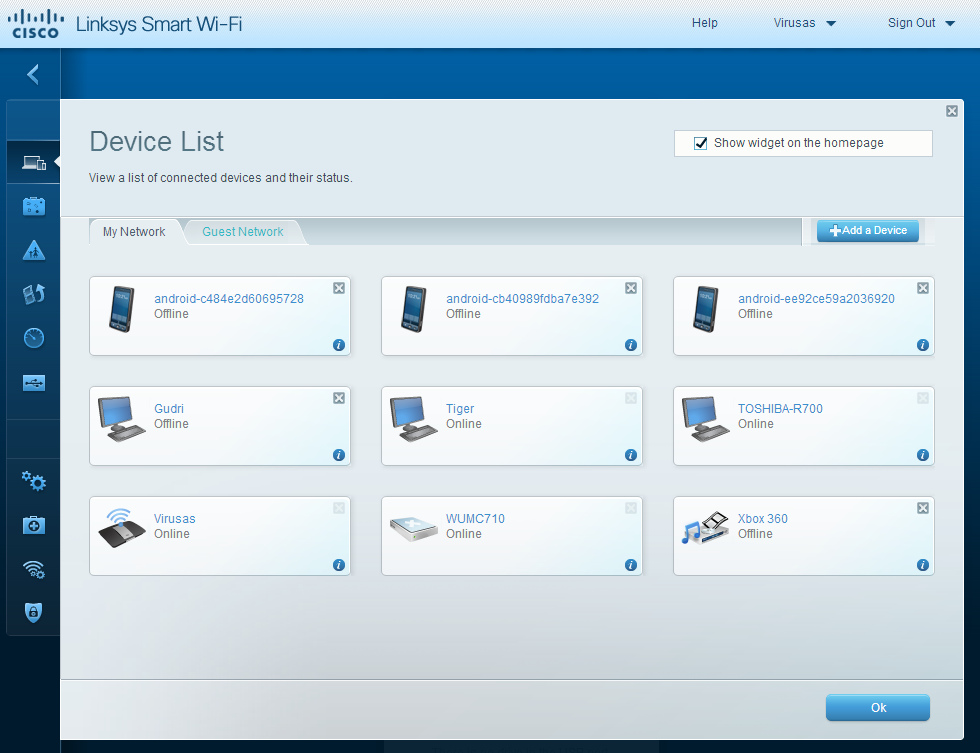Open Security shield sidebar icon
The height and width of the screenshot is (753, 980).
coord(34,612)
